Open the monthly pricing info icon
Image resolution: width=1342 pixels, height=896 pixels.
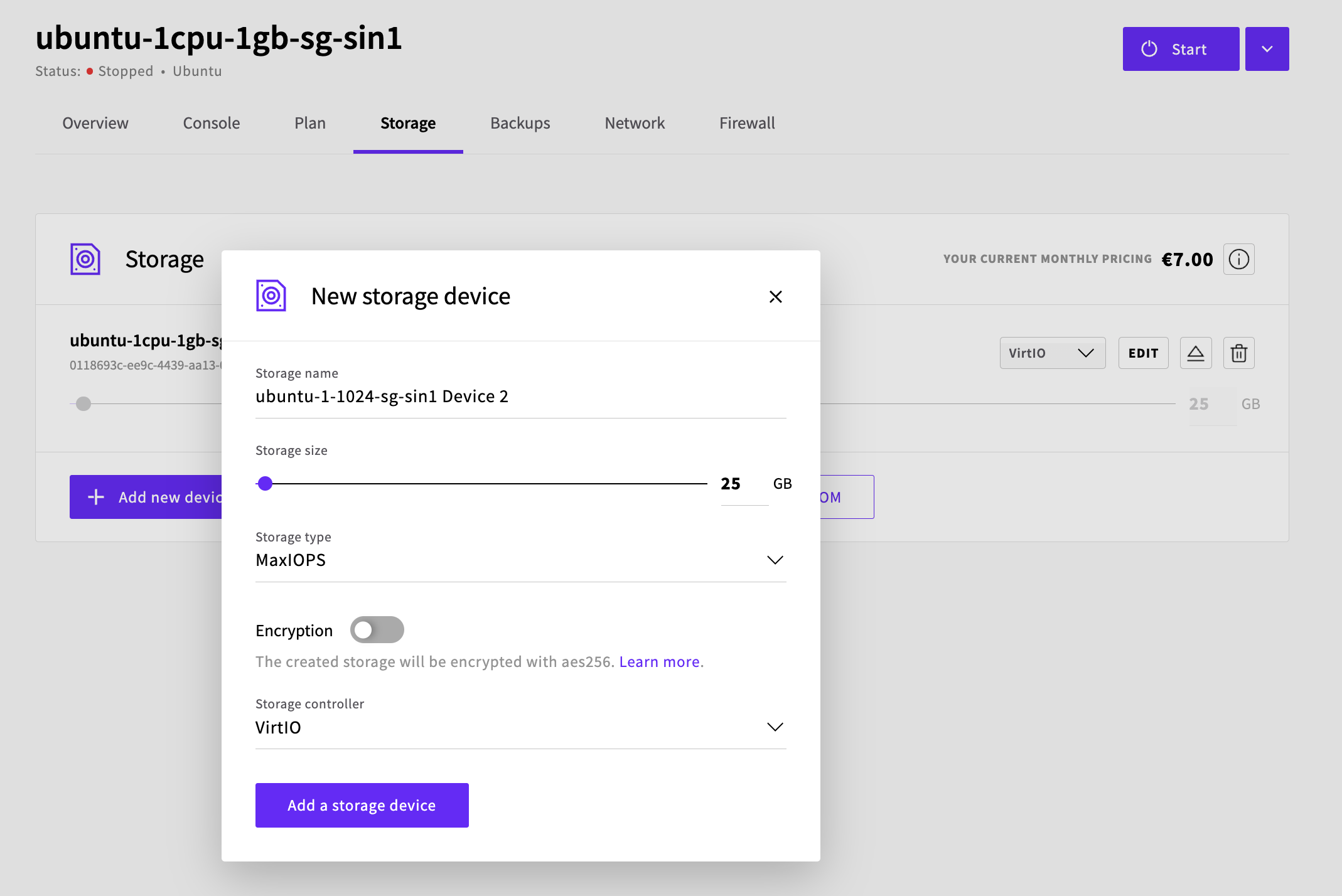click(x=1239, y=259)
